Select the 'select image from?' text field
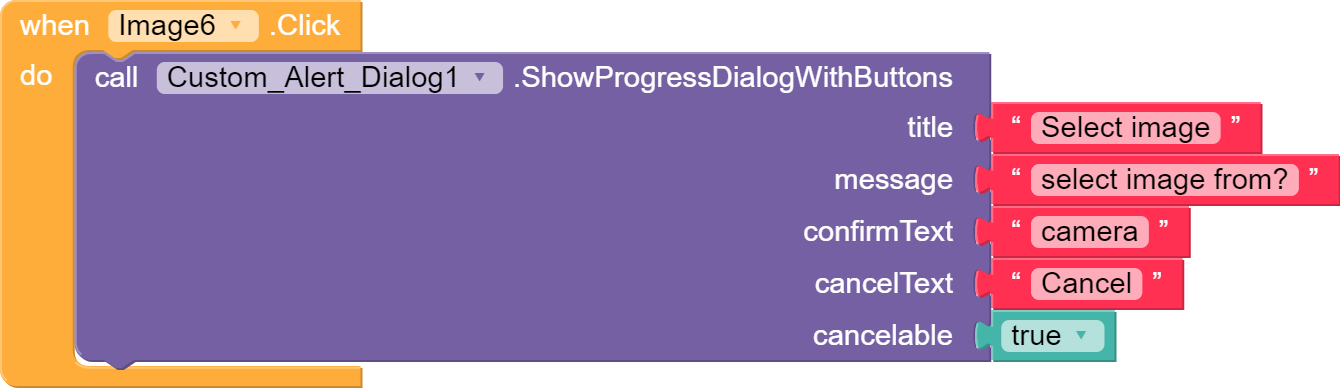Screen dimensions: 1340x388 [x=1164, y=180]
